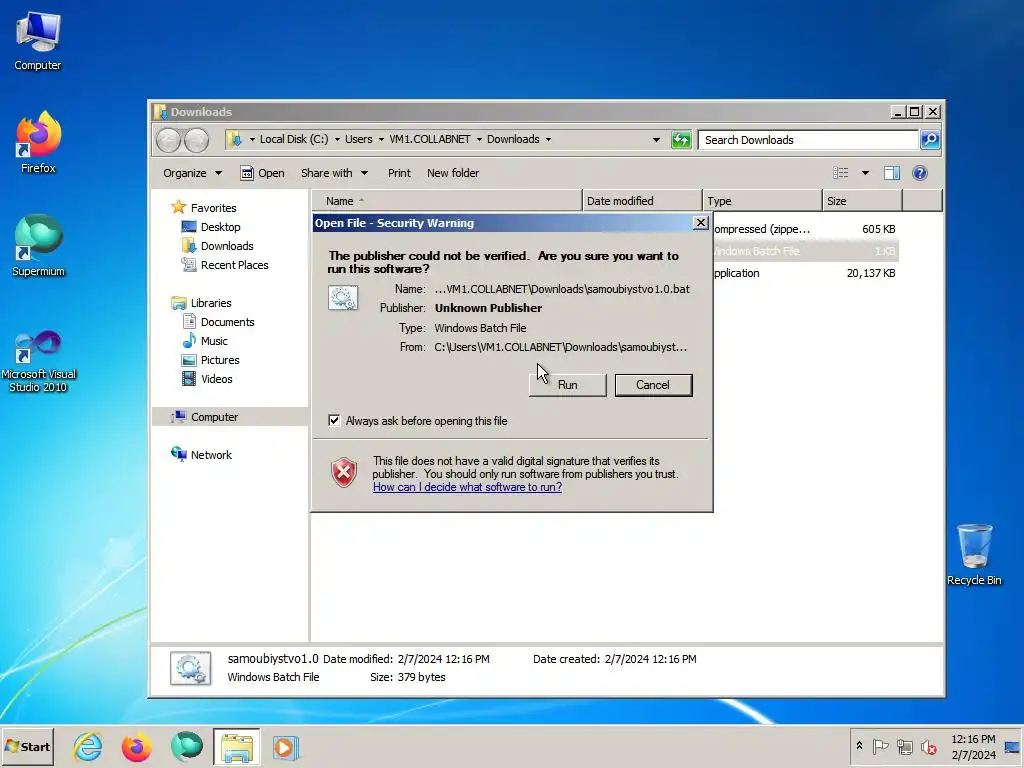Select Favorites in the navigation pane
This screenshot has height=768, width=1024.
[x=213, y=208]
